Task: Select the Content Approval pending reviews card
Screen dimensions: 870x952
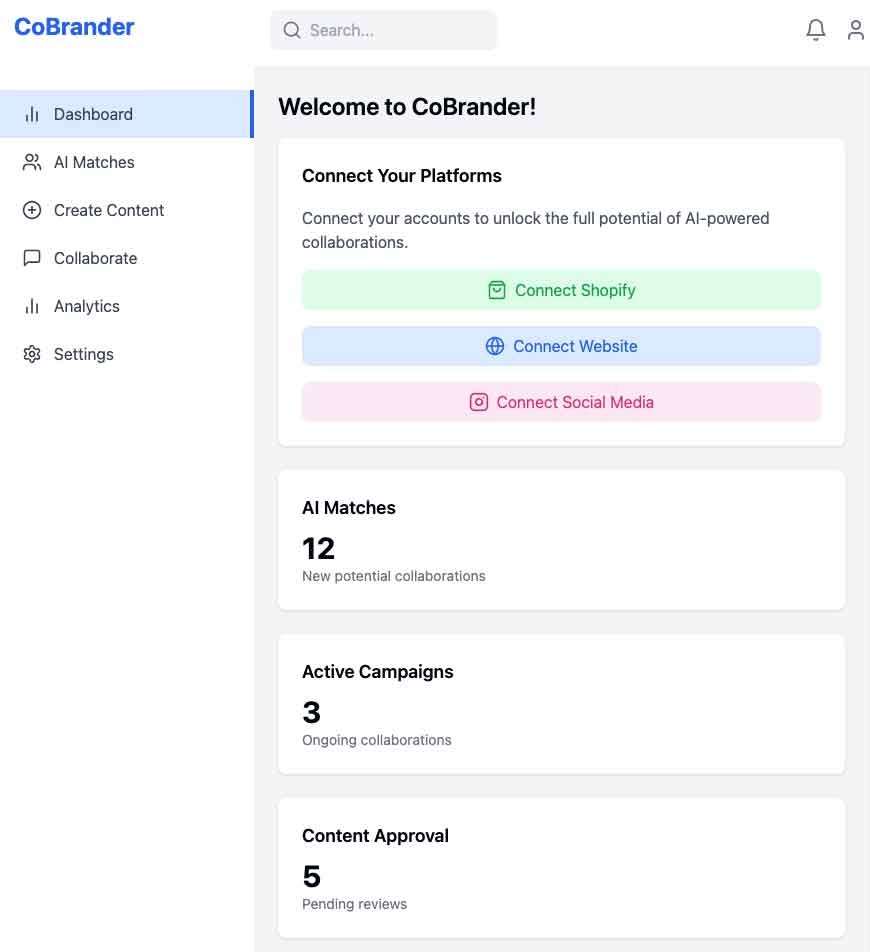Action: tap(561, 868)
